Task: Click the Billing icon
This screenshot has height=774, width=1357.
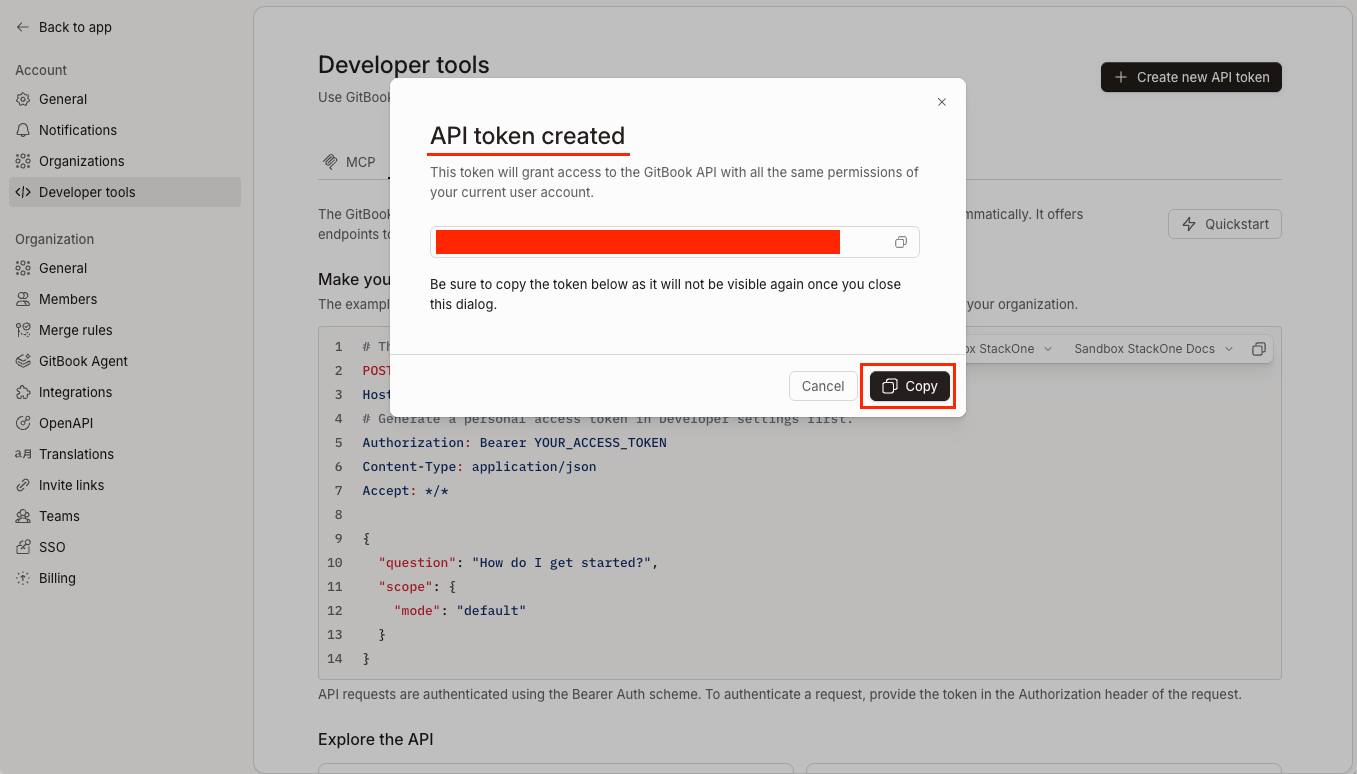Action: click(23, 578)
